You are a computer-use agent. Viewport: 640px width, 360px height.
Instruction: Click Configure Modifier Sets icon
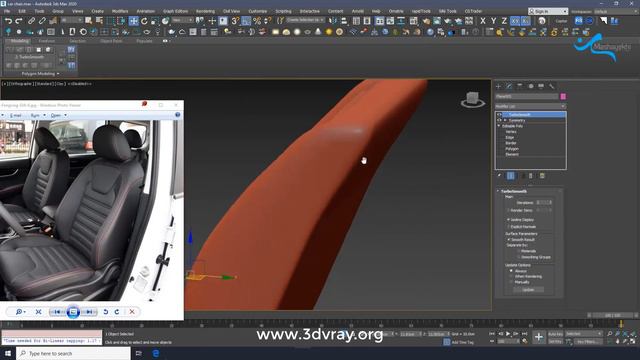pos(542,176)
